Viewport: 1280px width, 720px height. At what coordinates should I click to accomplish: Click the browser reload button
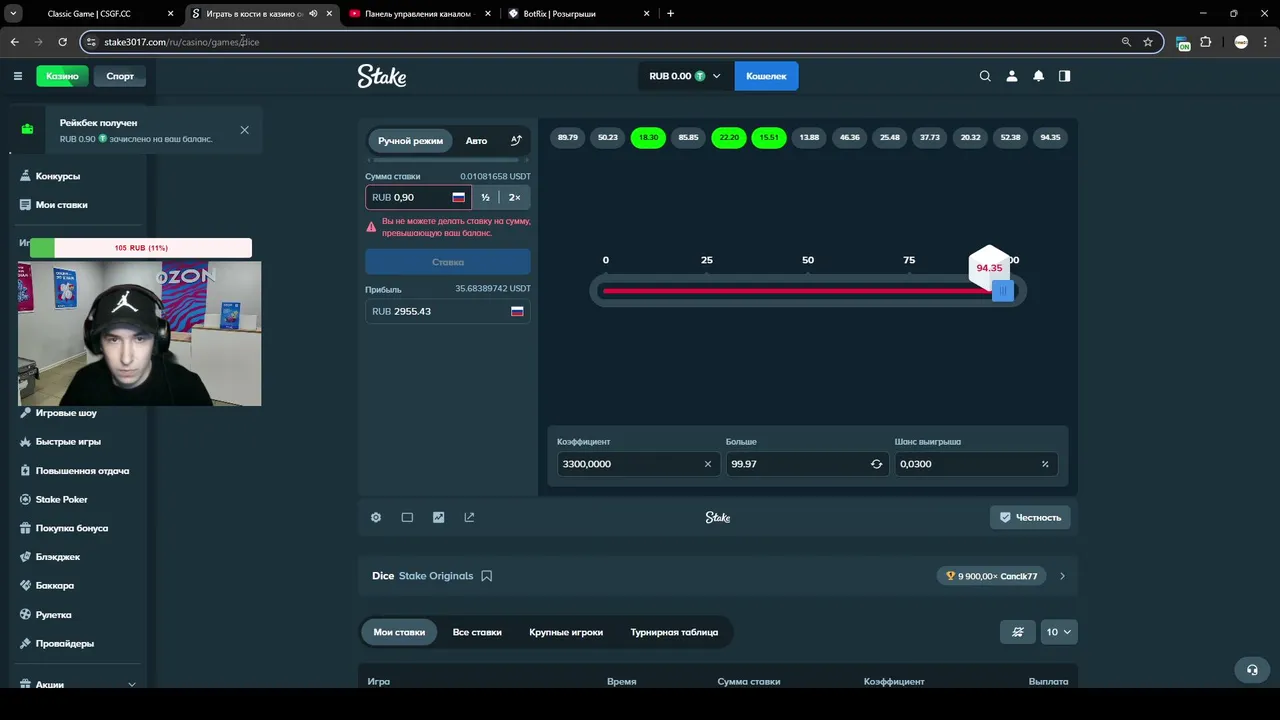(x=62, y=42)
